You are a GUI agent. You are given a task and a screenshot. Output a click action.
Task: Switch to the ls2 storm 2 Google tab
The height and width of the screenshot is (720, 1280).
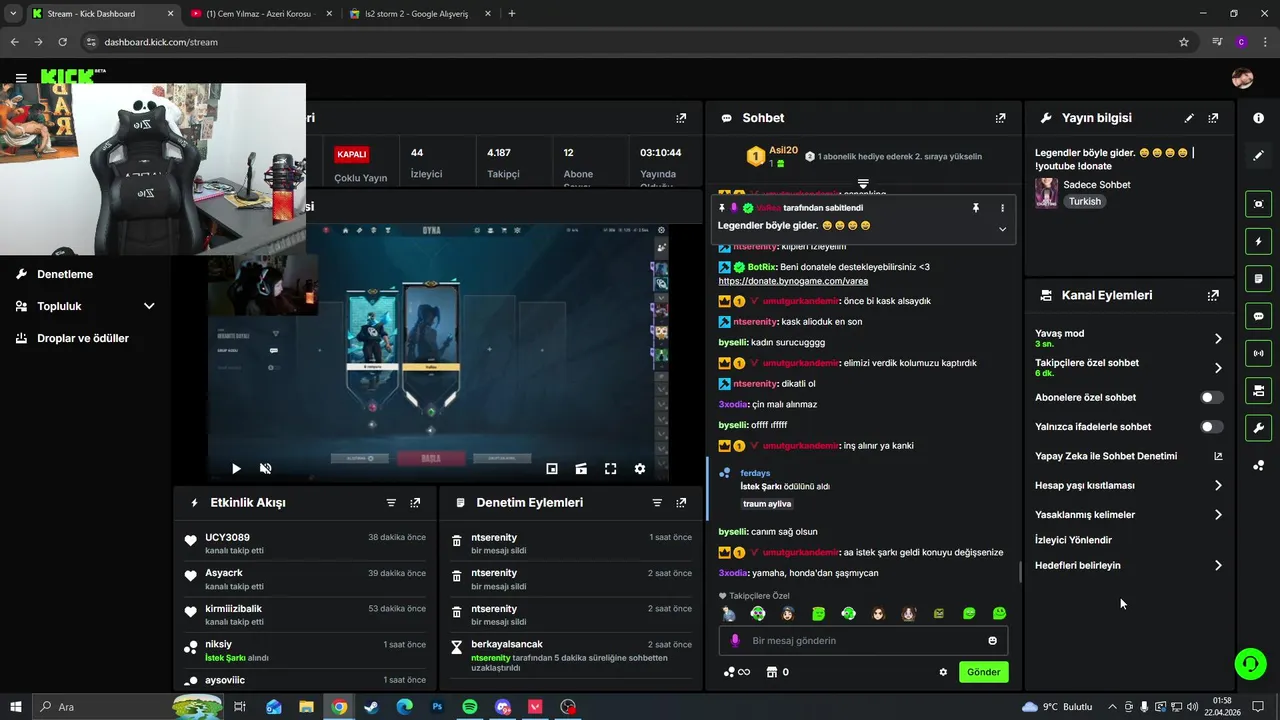[x=418, y=14]
